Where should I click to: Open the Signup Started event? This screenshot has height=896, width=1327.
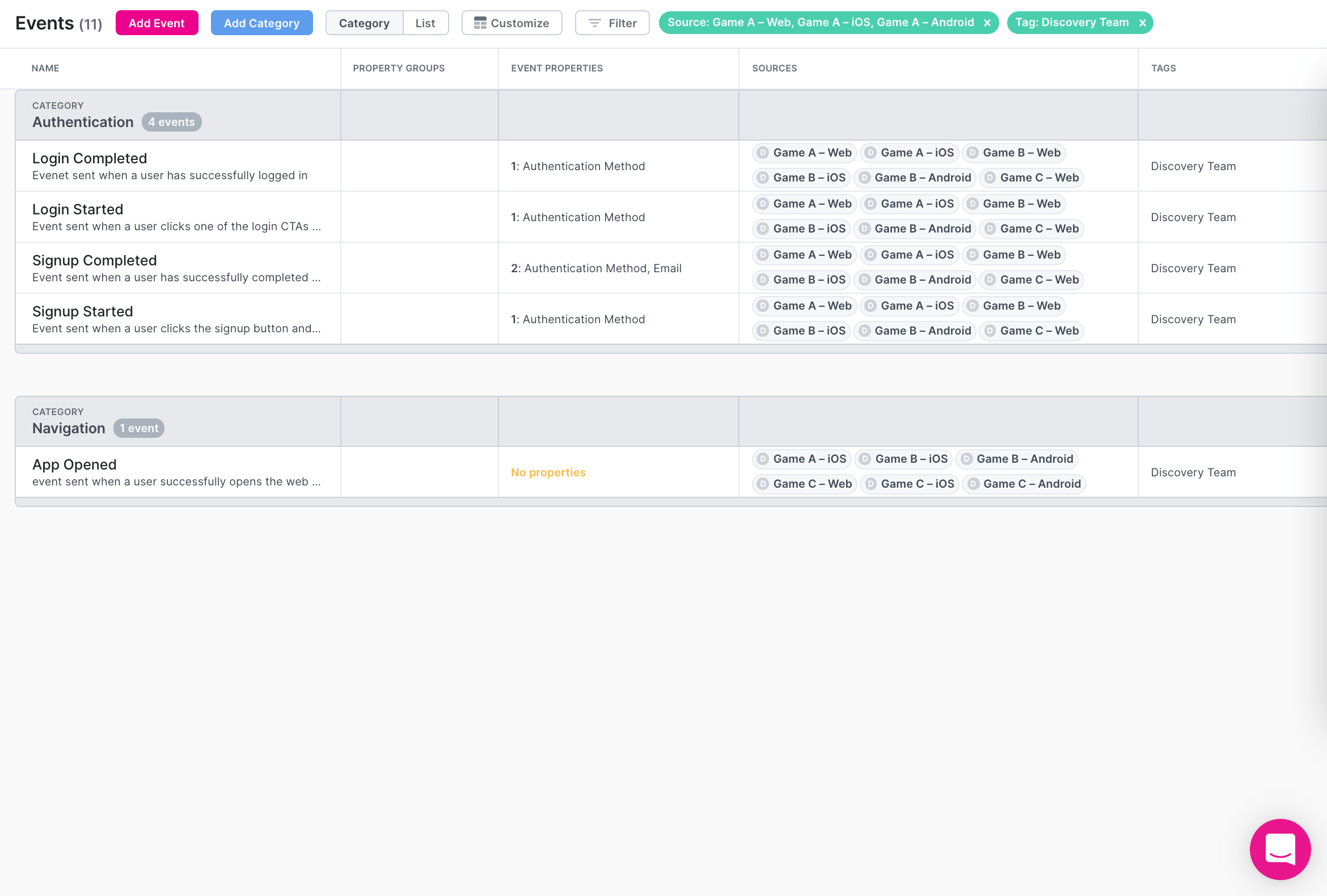coord(82,311)
